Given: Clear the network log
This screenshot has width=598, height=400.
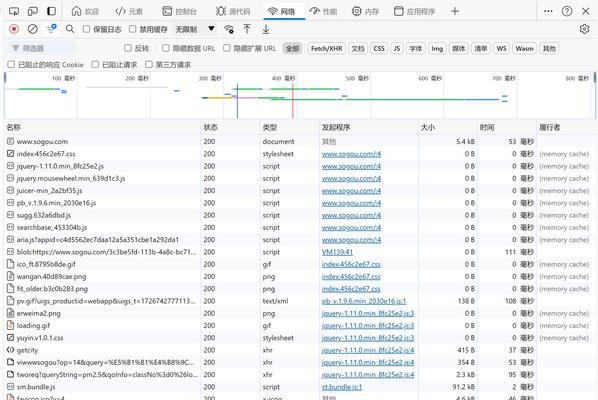Looking at the screenshot, I should pyautogui.click(x=33, y=29).
